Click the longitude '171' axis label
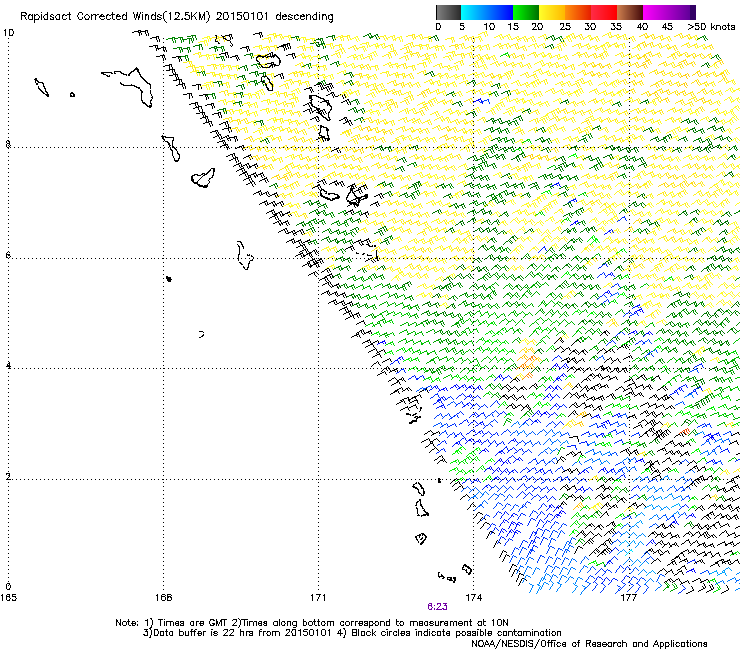This screenshot has width=740, height=650. pyautogui.click(x=318, y=598)
